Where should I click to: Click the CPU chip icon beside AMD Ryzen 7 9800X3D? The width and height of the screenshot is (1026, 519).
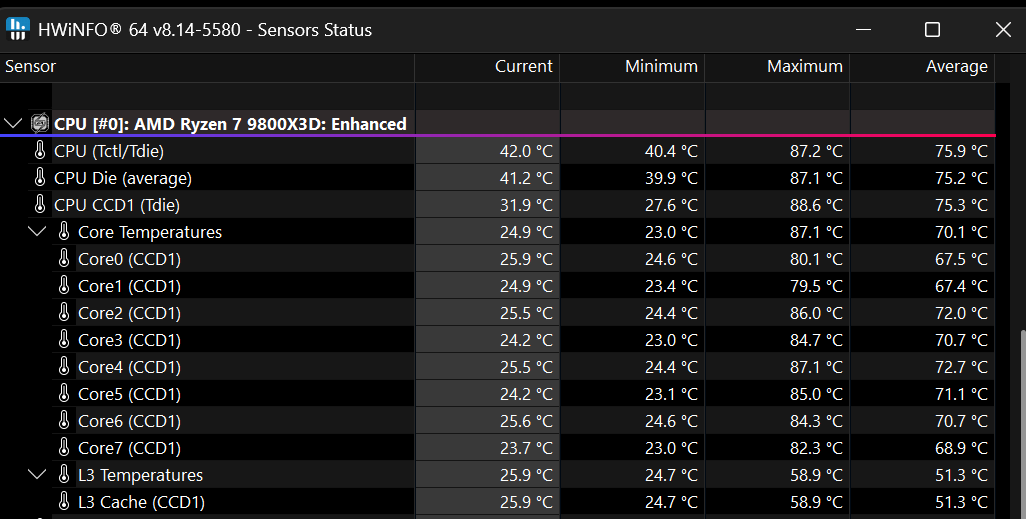[40, 123]
